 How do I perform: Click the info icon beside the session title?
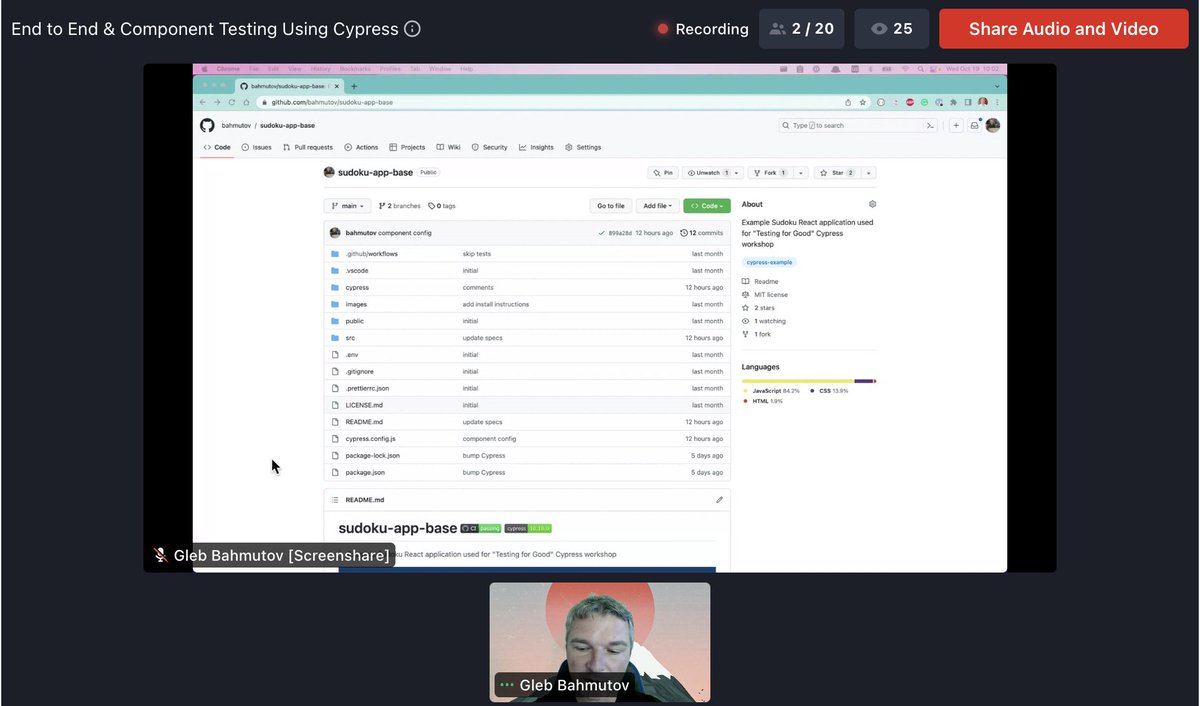[412, 29]
